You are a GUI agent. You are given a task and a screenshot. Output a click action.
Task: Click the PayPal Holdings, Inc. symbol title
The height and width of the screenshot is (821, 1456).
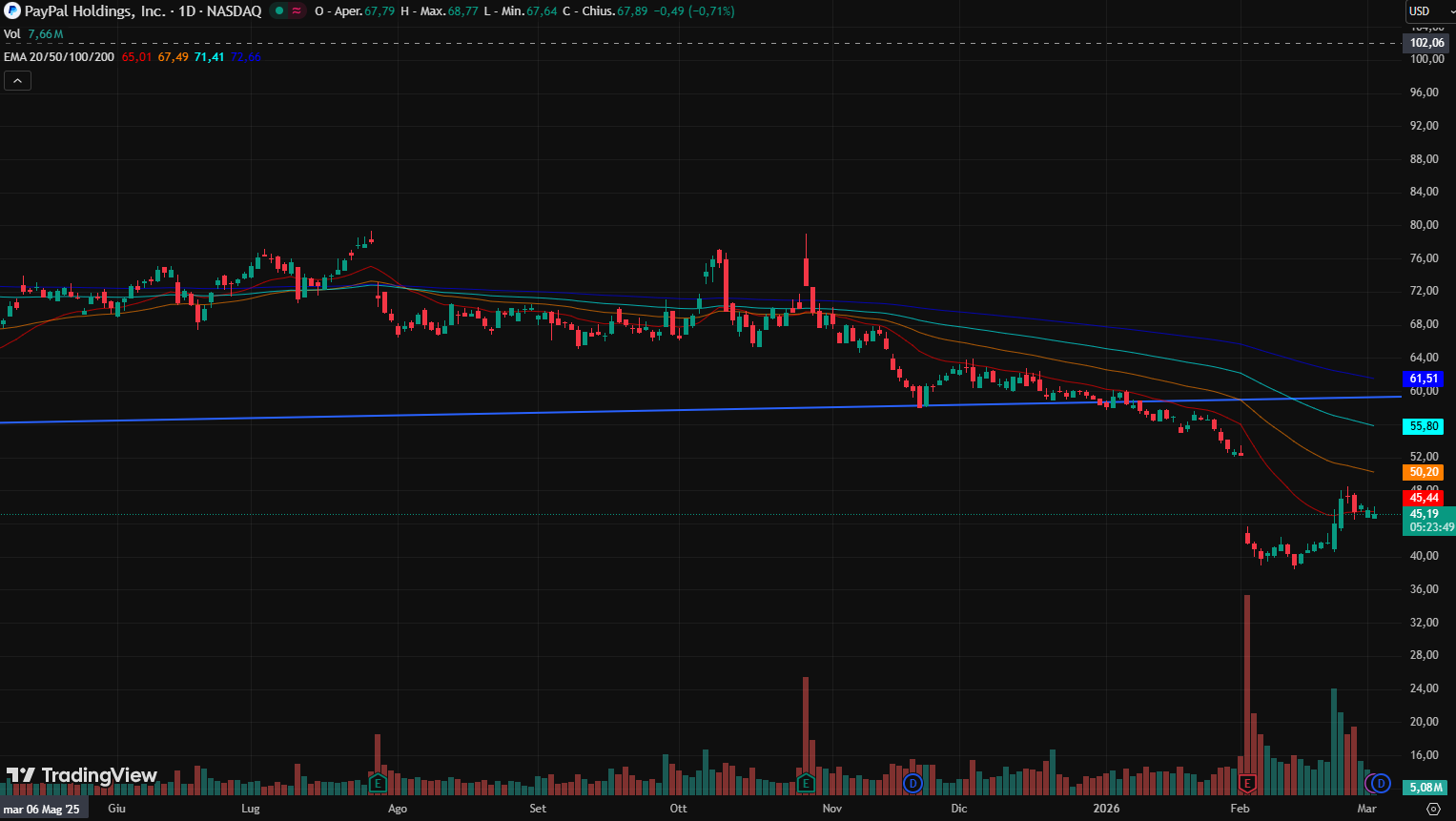(95, 11)
